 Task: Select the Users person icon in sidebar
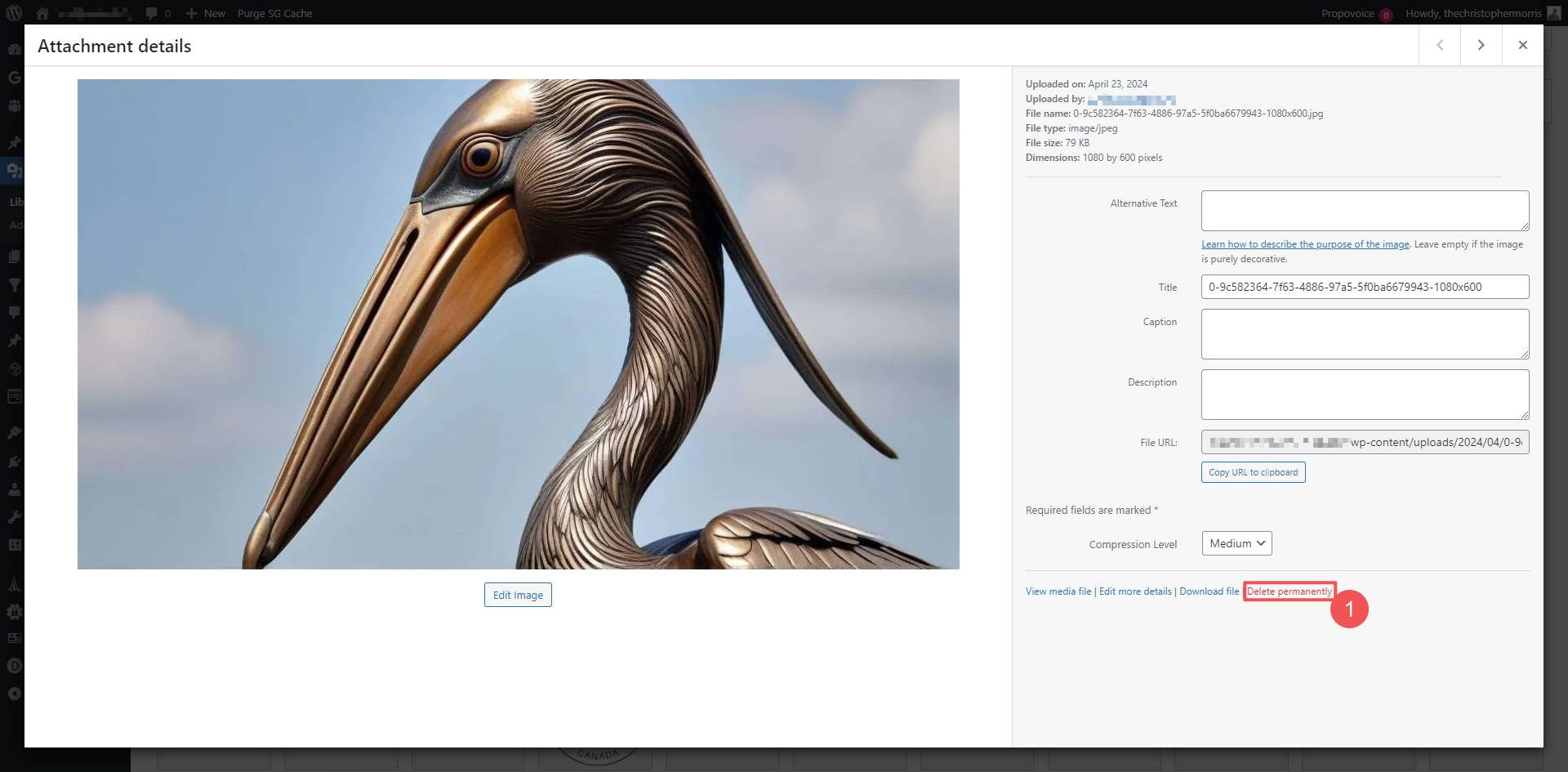click(x=14, y=489)
